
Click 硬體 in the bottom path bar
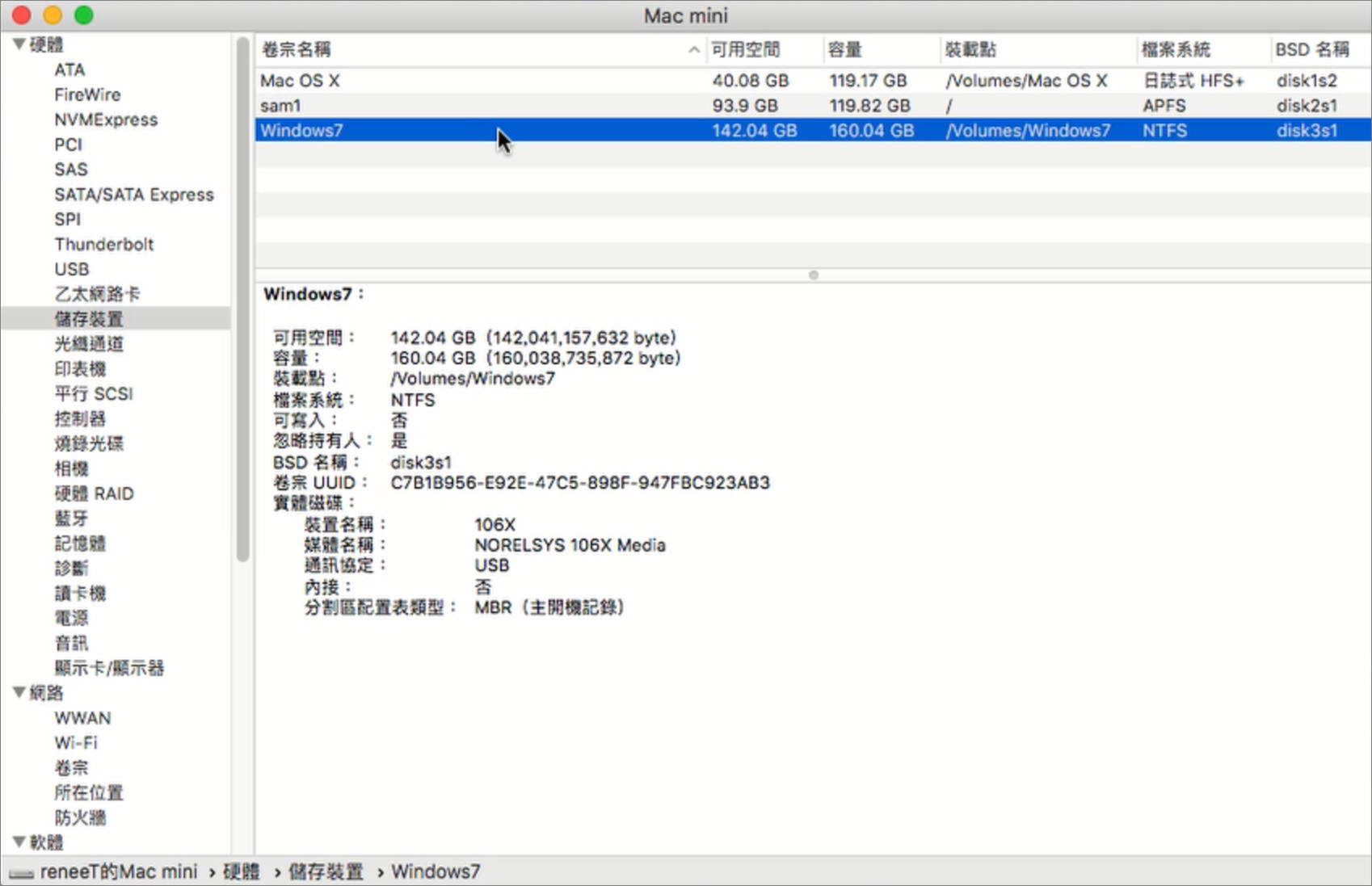pyautogui.click(x=242, y=872)
